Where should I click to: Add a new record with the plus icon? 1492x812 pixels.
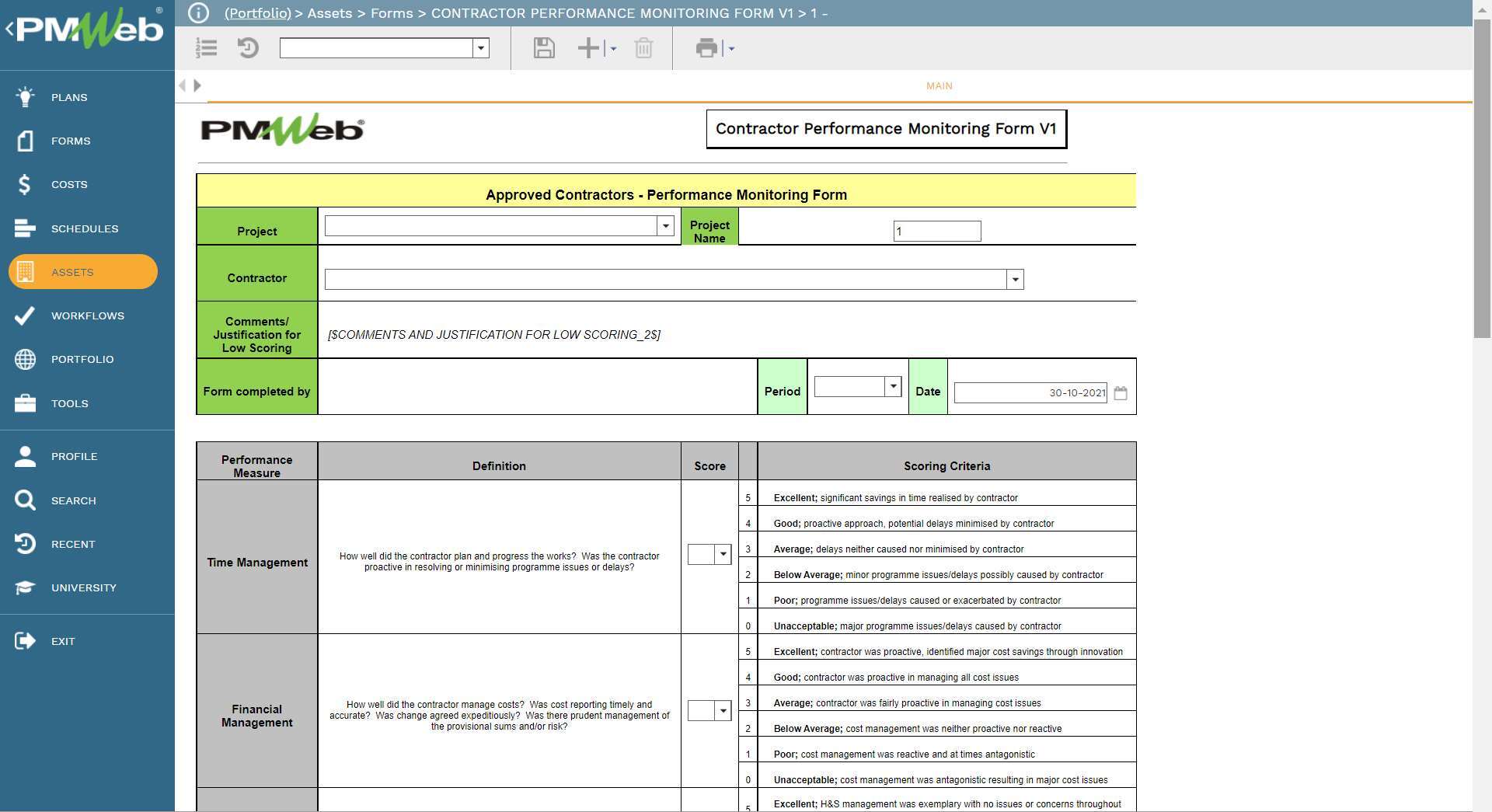click(587, 48)
